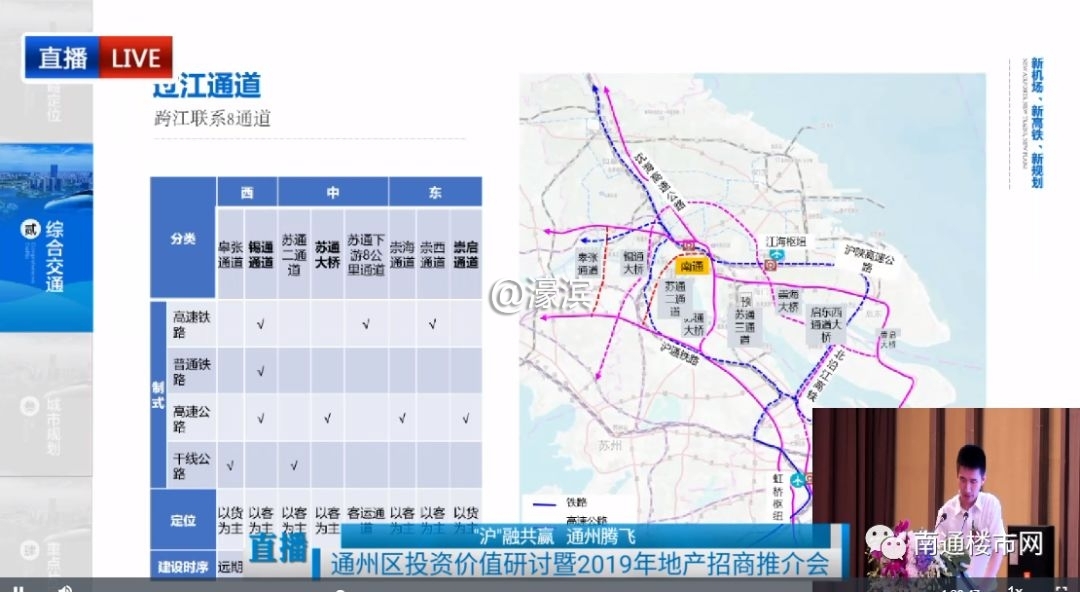The image size is (1080, 592).
Task: Click the checkmark in the 普通铁路 row
Action: pos(261,371)
